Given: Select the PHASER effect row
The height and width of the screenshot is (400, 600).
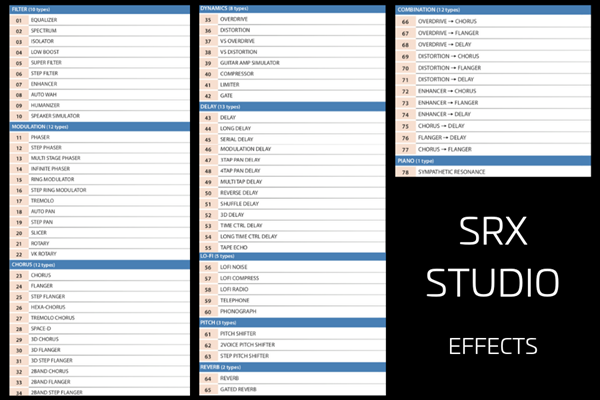Looking at the screenshot, I should tap(99, 137).
